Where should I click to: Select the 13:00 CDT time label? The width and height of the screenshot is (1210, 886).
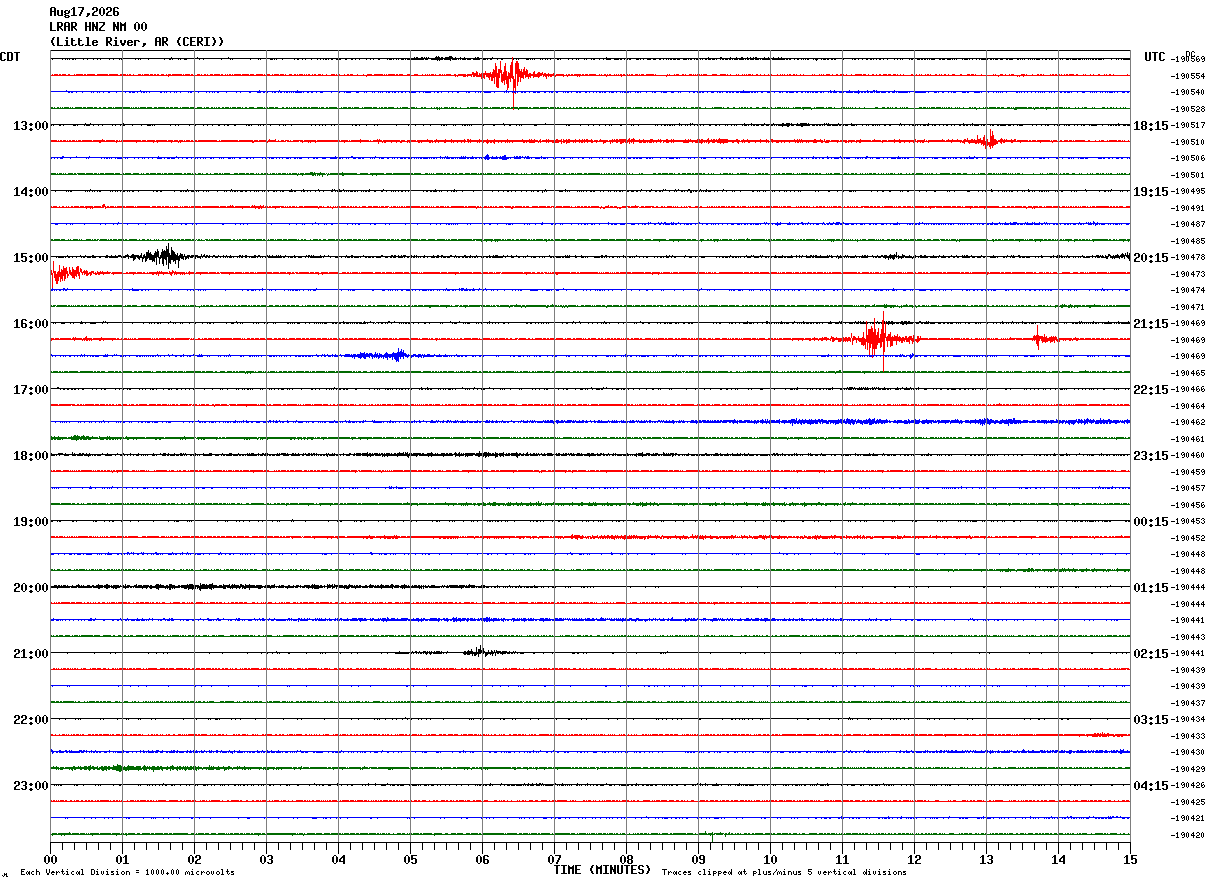click(30, 126)
